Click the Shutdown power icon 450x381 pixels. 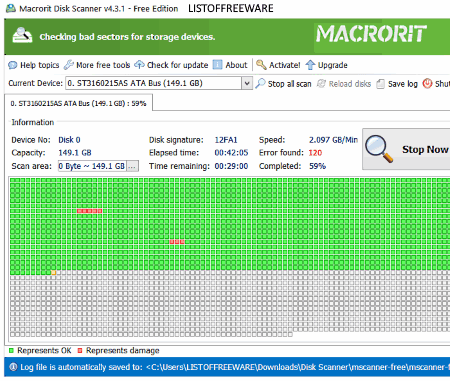427,83
